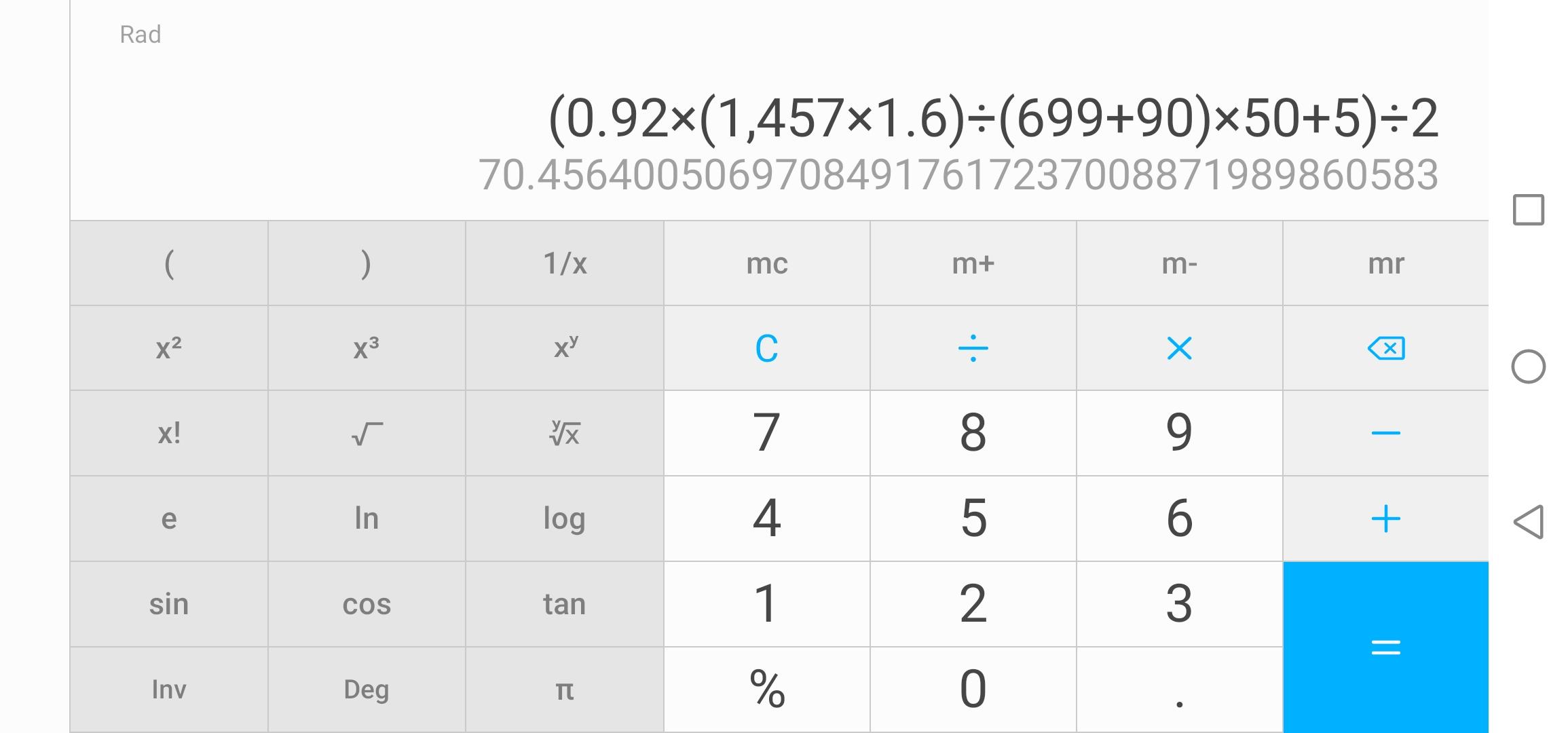Screen dimensions: 1568x733
Task: Select the y-th root of x key
Action: point(564,433)
